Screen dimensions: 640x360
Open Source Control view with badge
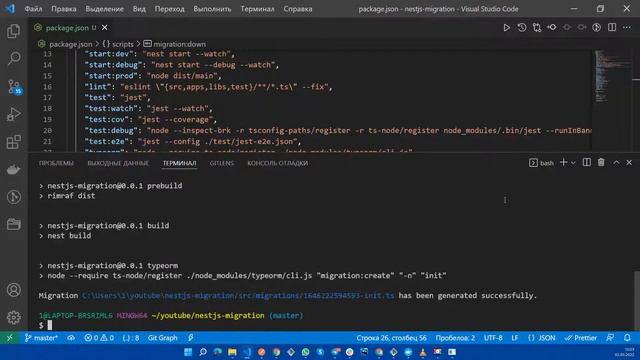[14, 87]
